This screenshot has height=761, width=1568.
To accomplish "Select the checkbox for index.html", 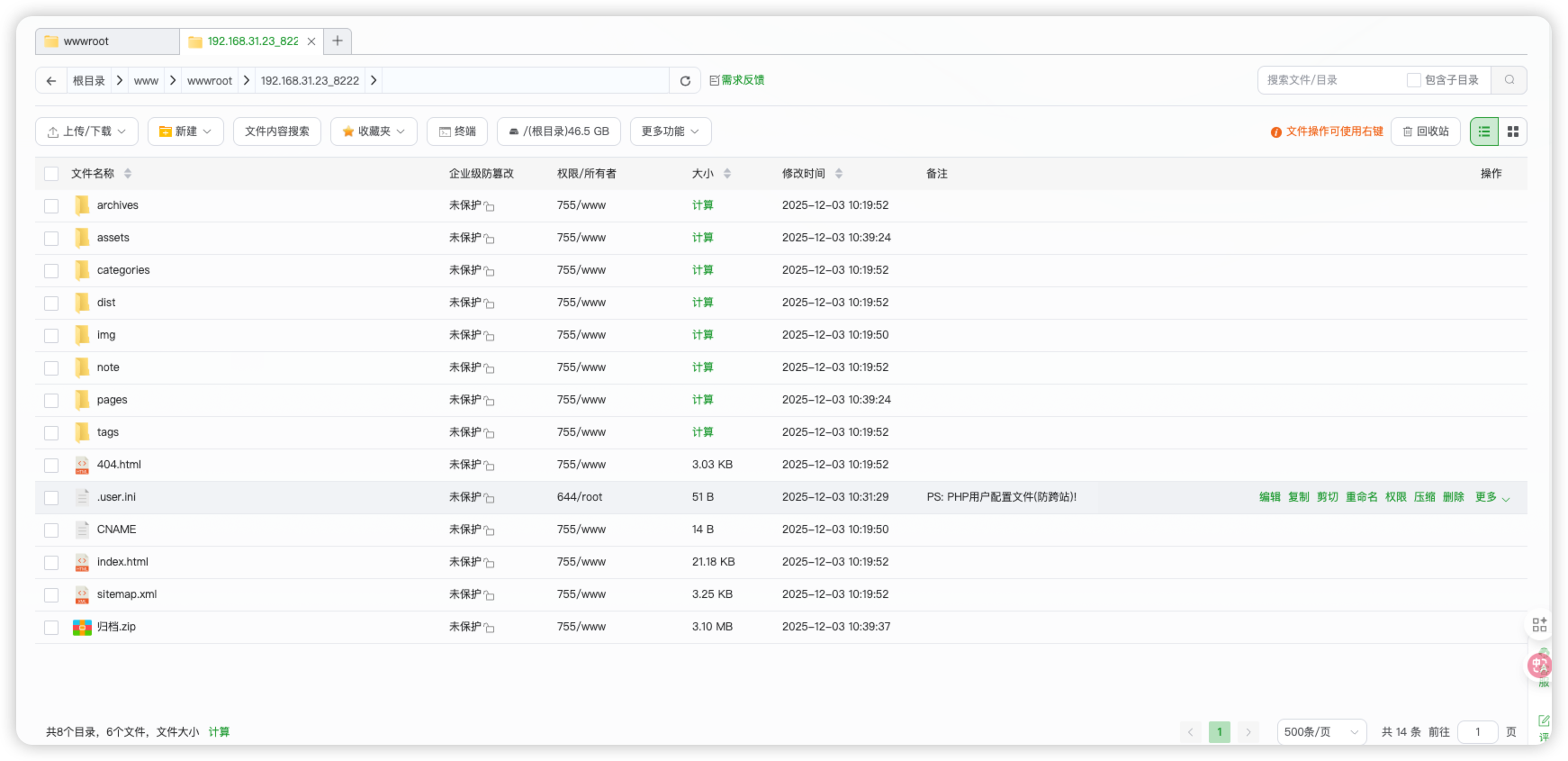I will point(51,563).
